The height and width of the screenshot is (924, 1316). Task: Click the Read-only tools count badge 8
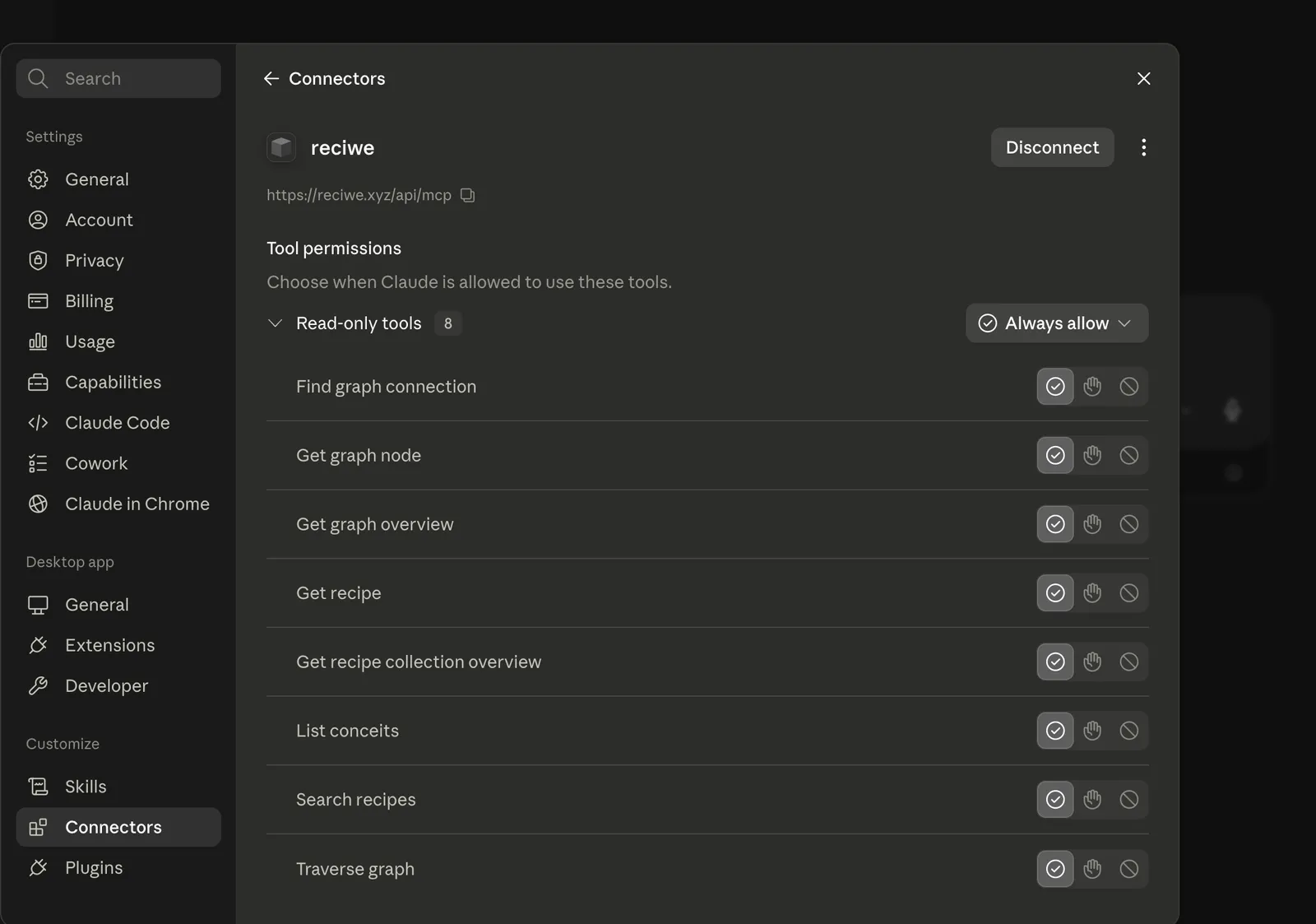coord(447,323)
